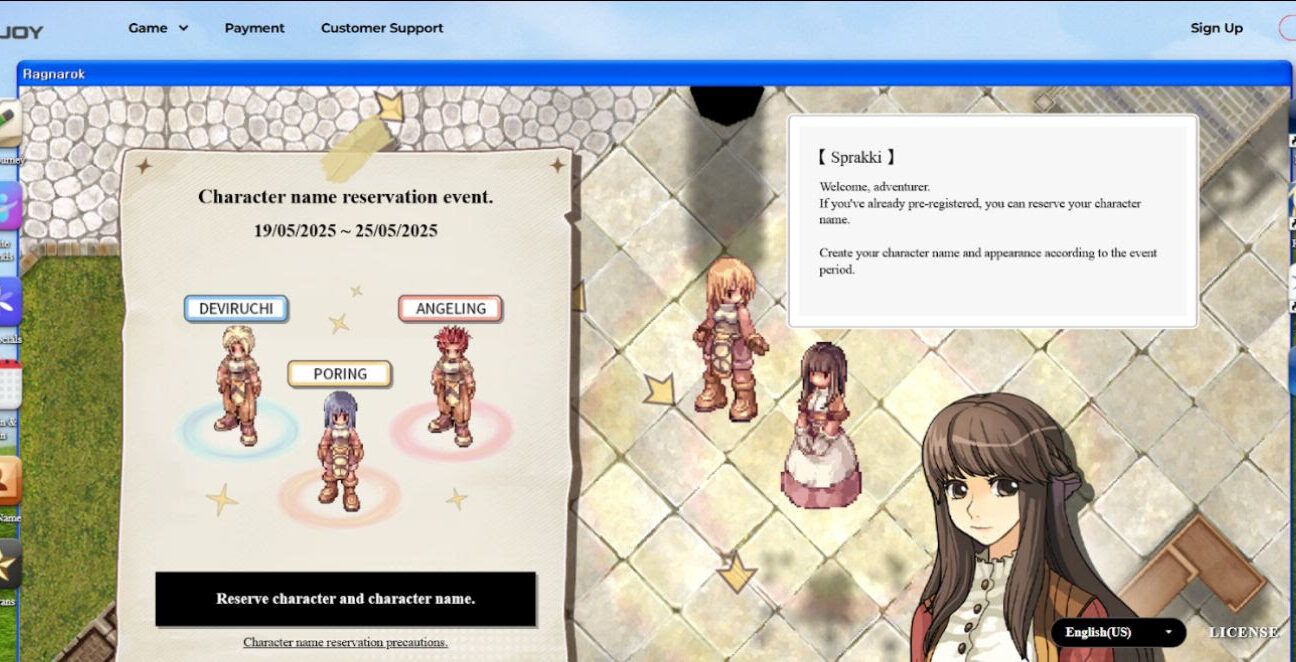Click the Ragnarok window title text
1296x662 pixels.
click(54, 74)
